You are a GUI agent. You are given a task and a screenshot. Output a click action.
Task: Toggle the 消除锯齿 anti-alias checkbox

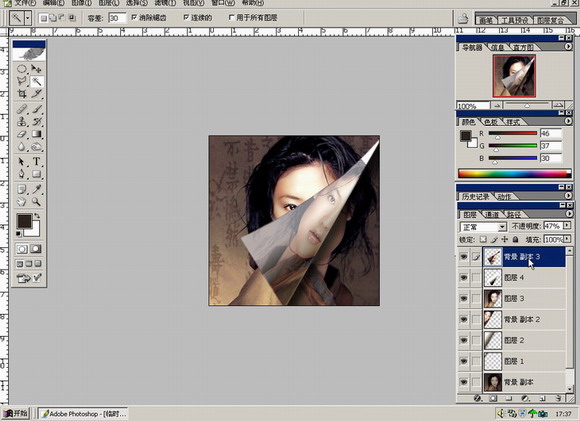[x=134, y=17]
